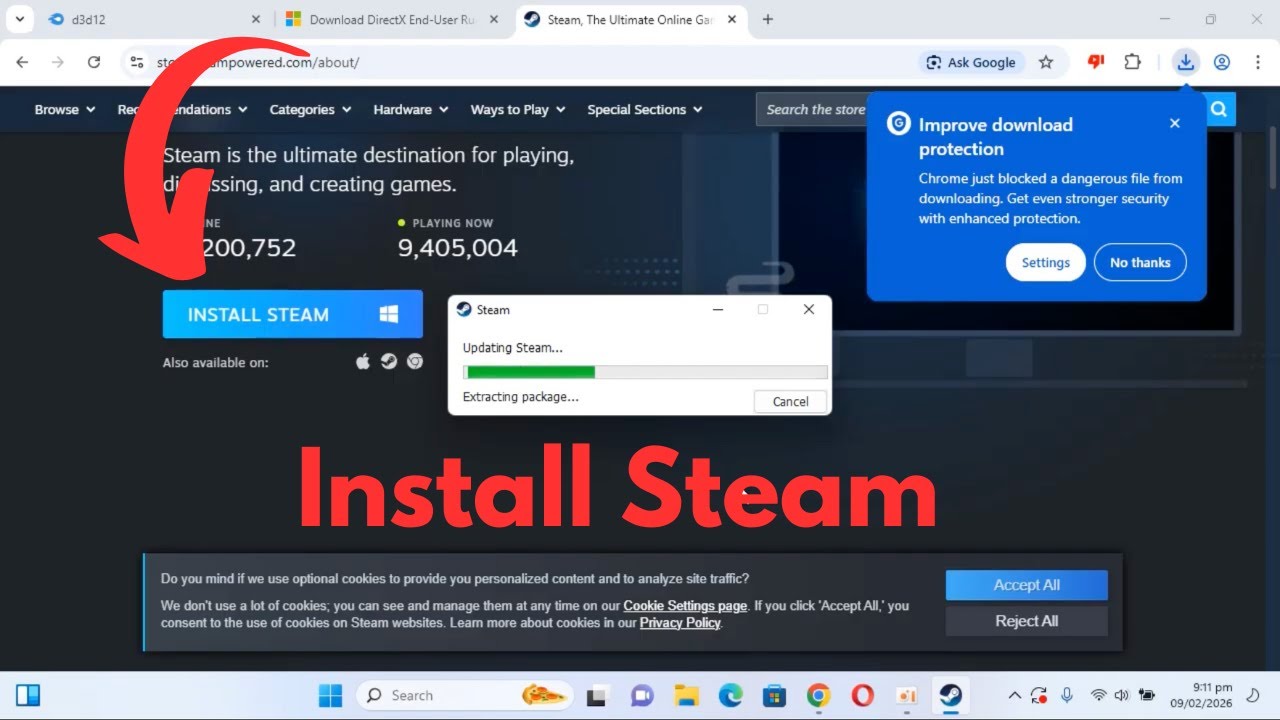
Task: Open Chrome's three-dot menu
Action: (1258, 62)
